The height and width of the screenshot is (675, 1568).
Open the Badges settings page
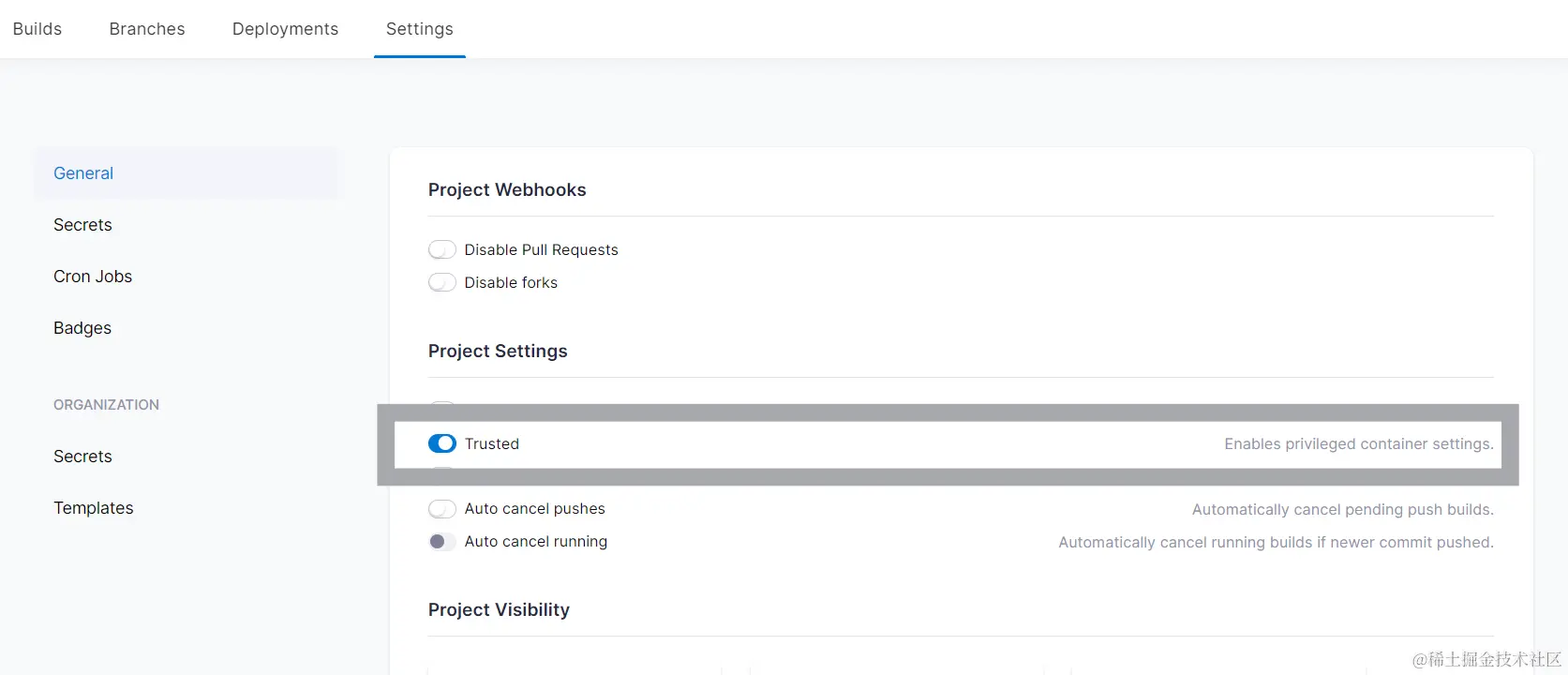point(82,328)
